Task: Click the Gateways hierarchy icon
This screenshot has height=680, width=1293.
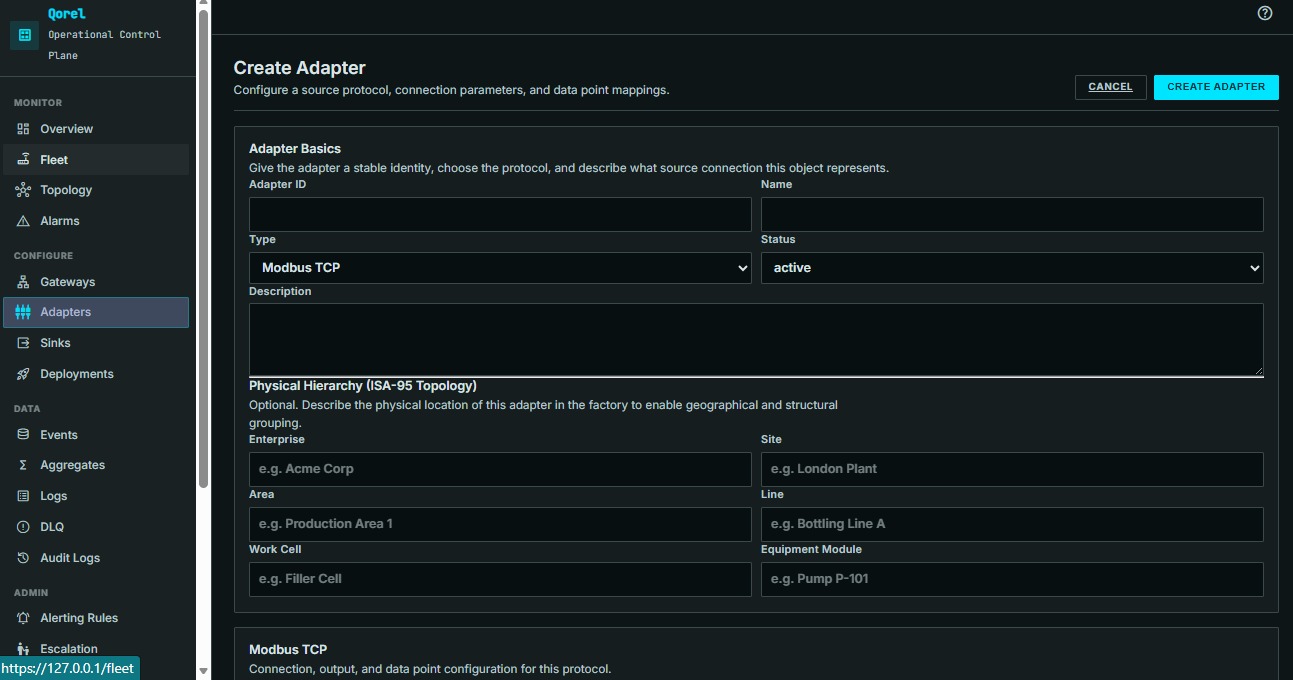Action: 23,282
